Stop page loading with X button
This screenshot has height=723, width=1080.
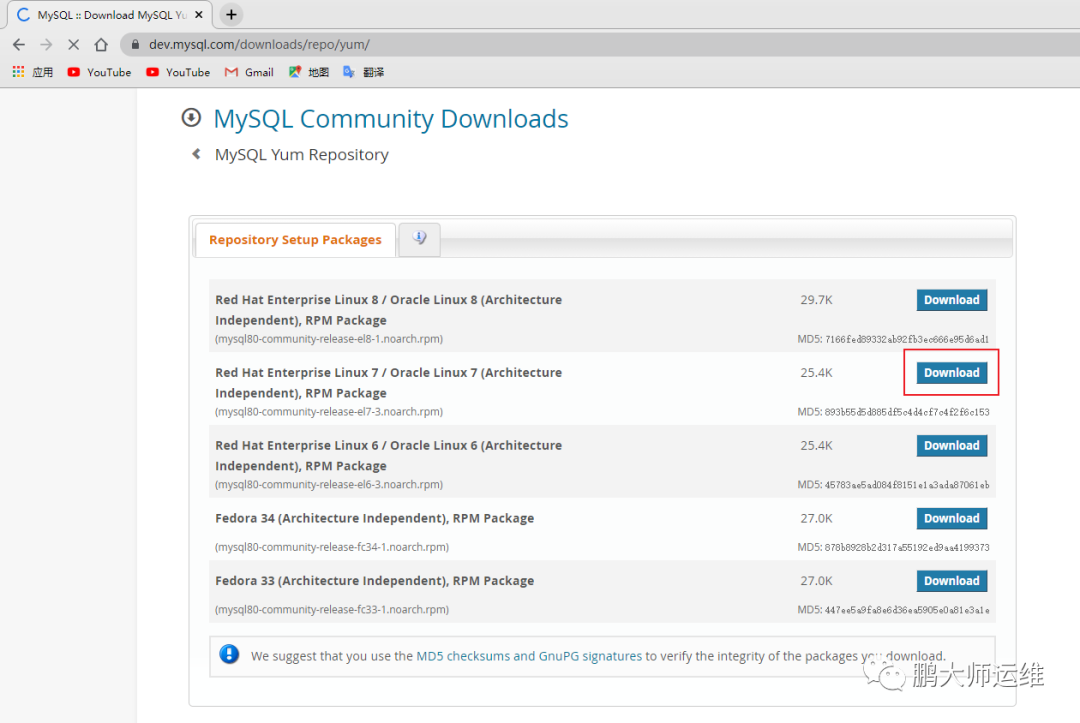tap(73, 45)
